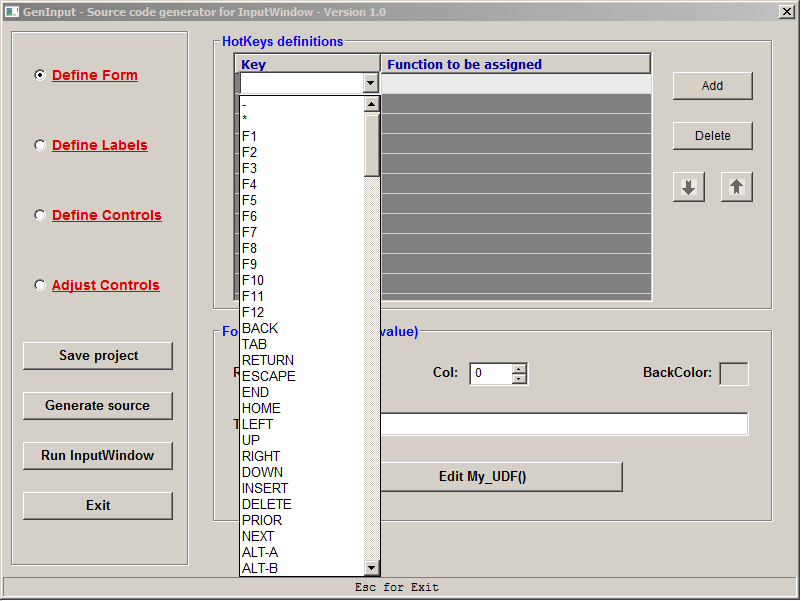Decrease the Col spinner value

(x=519, y=379)
